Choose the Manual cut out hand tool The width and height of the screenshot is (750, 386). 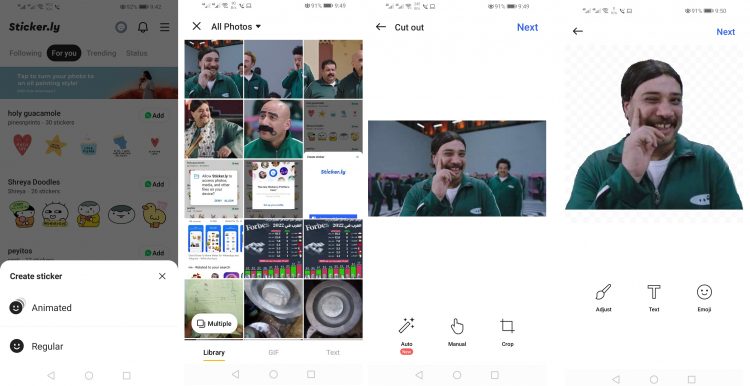(x=457, y=332)
